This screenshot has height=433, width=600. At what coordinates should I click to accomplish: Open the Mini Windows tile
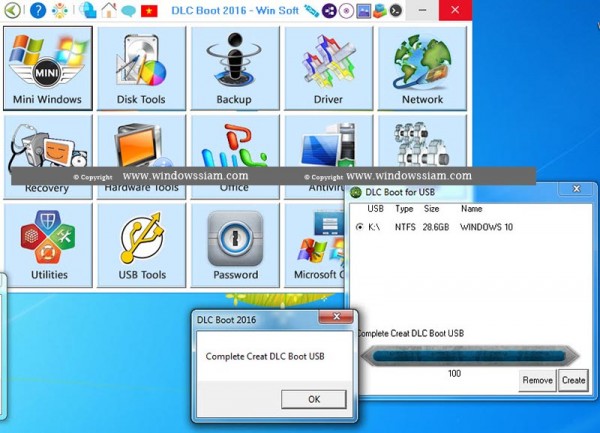(x=48, y=68)
